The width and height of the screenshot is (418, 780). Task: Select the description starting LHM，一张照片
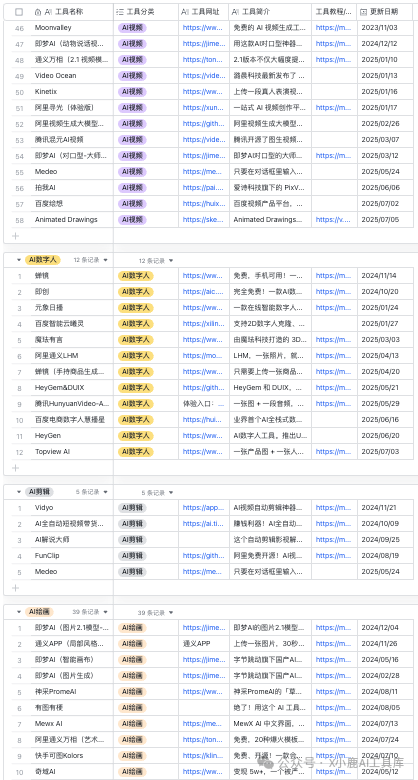point(270,356)
